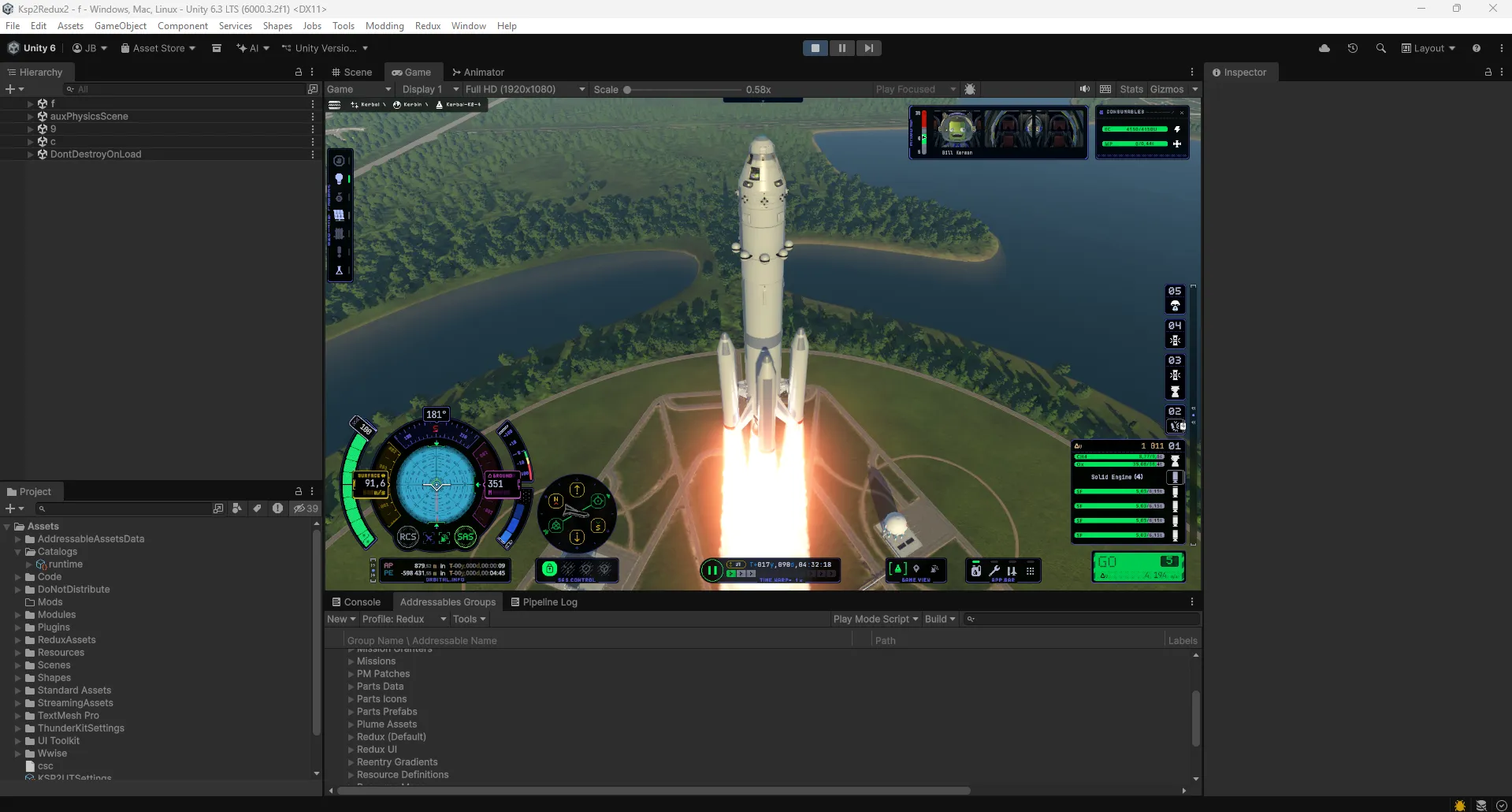The height and width of the screenshot is (812, 1512).
Task: Click the in-game hamburger menu icon
Action: point(335,104)
